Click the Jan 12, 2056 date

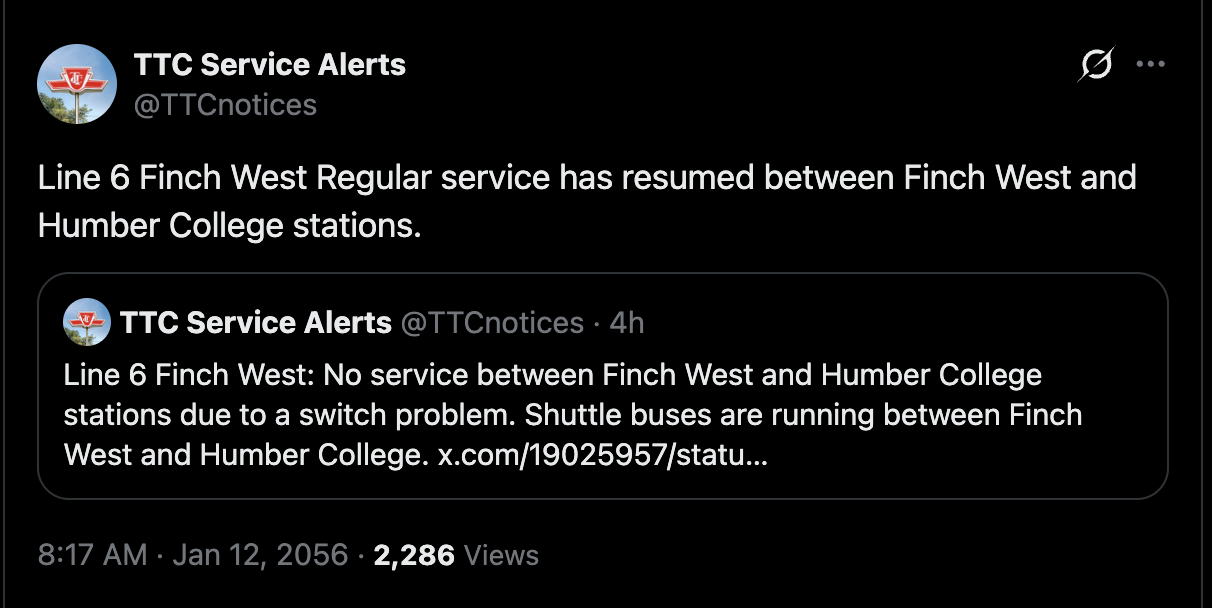(x=260, y=555)
